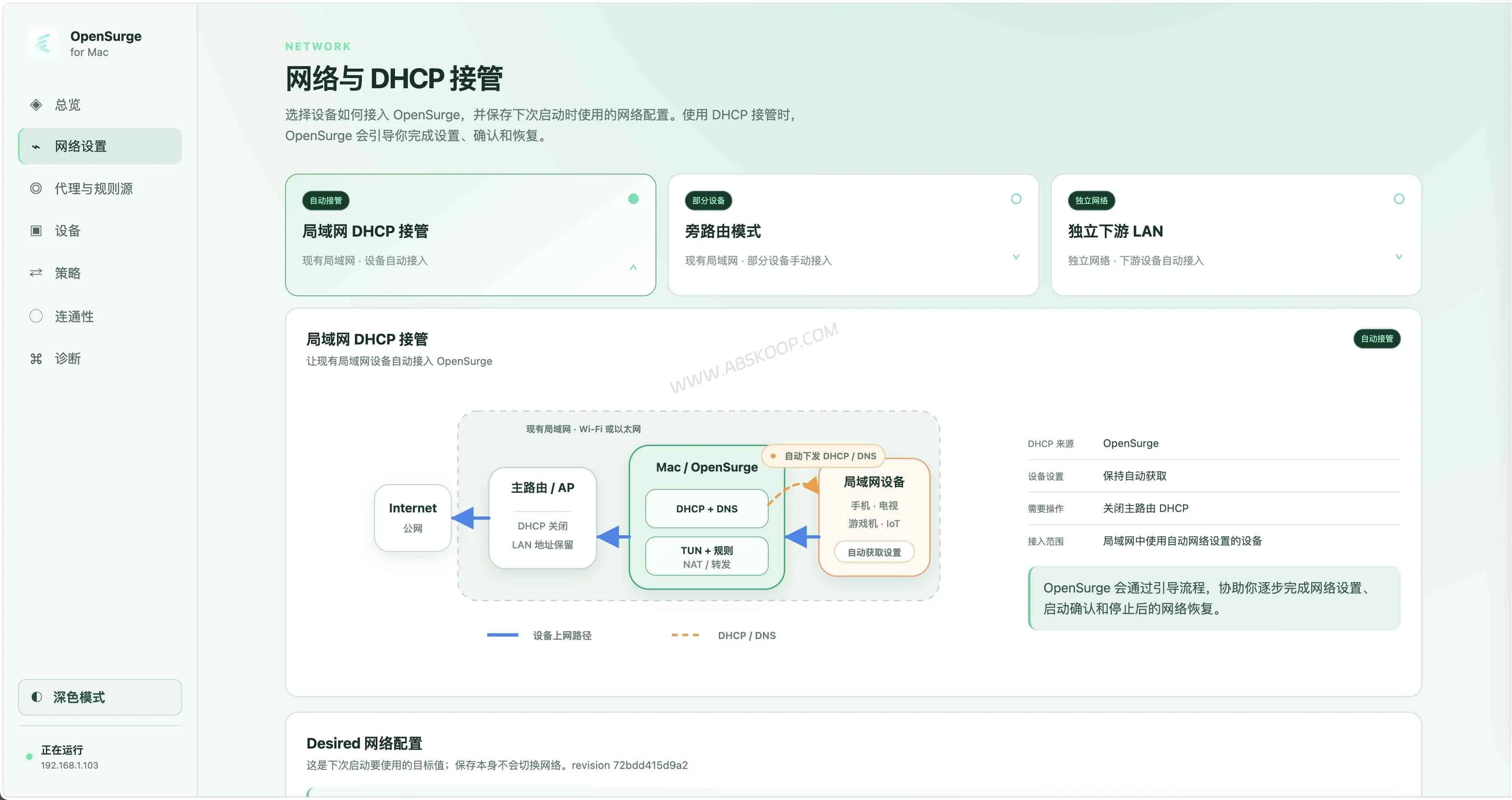The image size is (1512, 800).
Task: Expand the 独立下游 LAN card chevron
Action: coord(1399,257)
